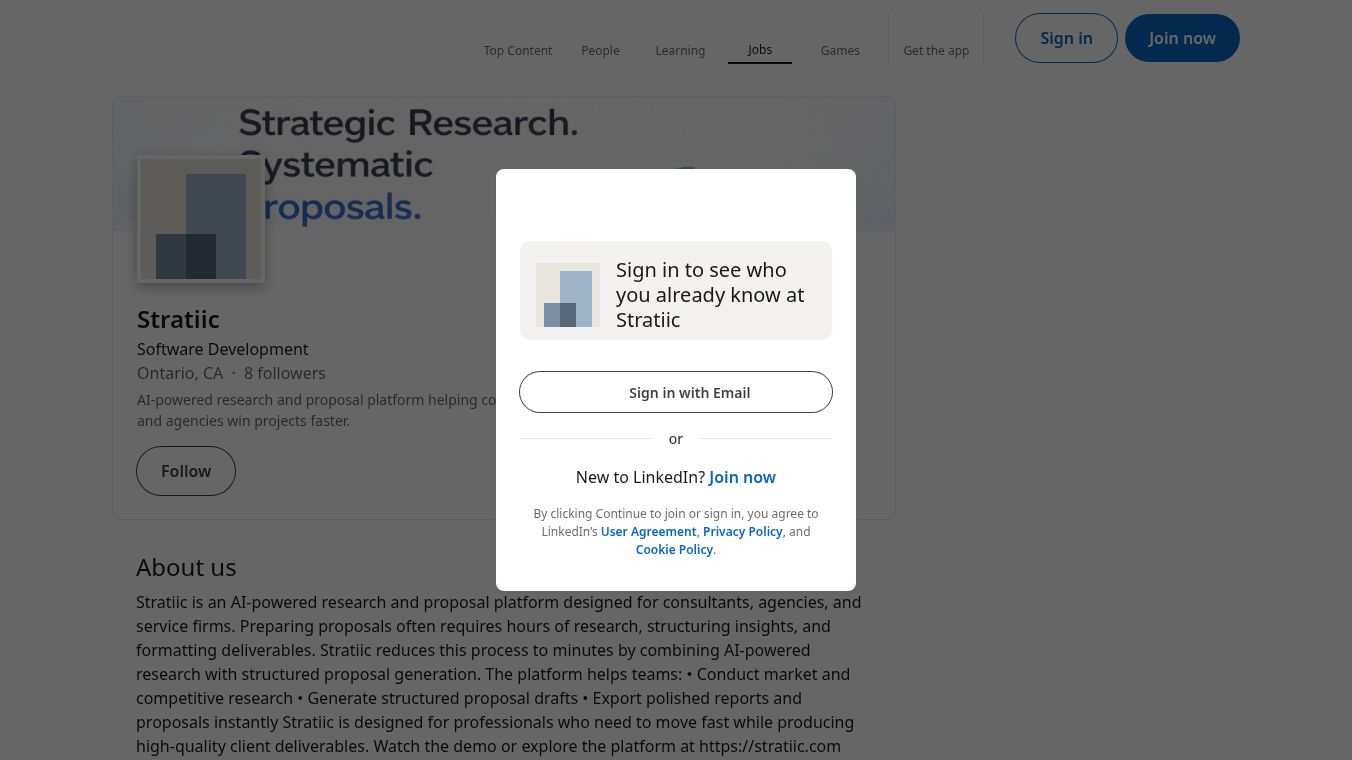Click the About us description paragraph
The image size is (1352, 760).
click(x=499, y=674)
